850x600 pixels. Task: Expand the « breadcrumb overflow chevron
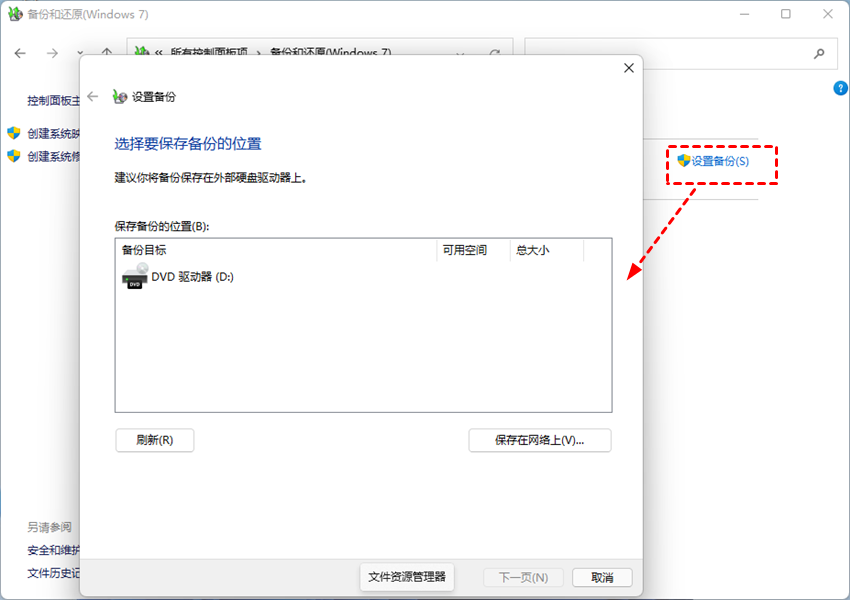158,54
